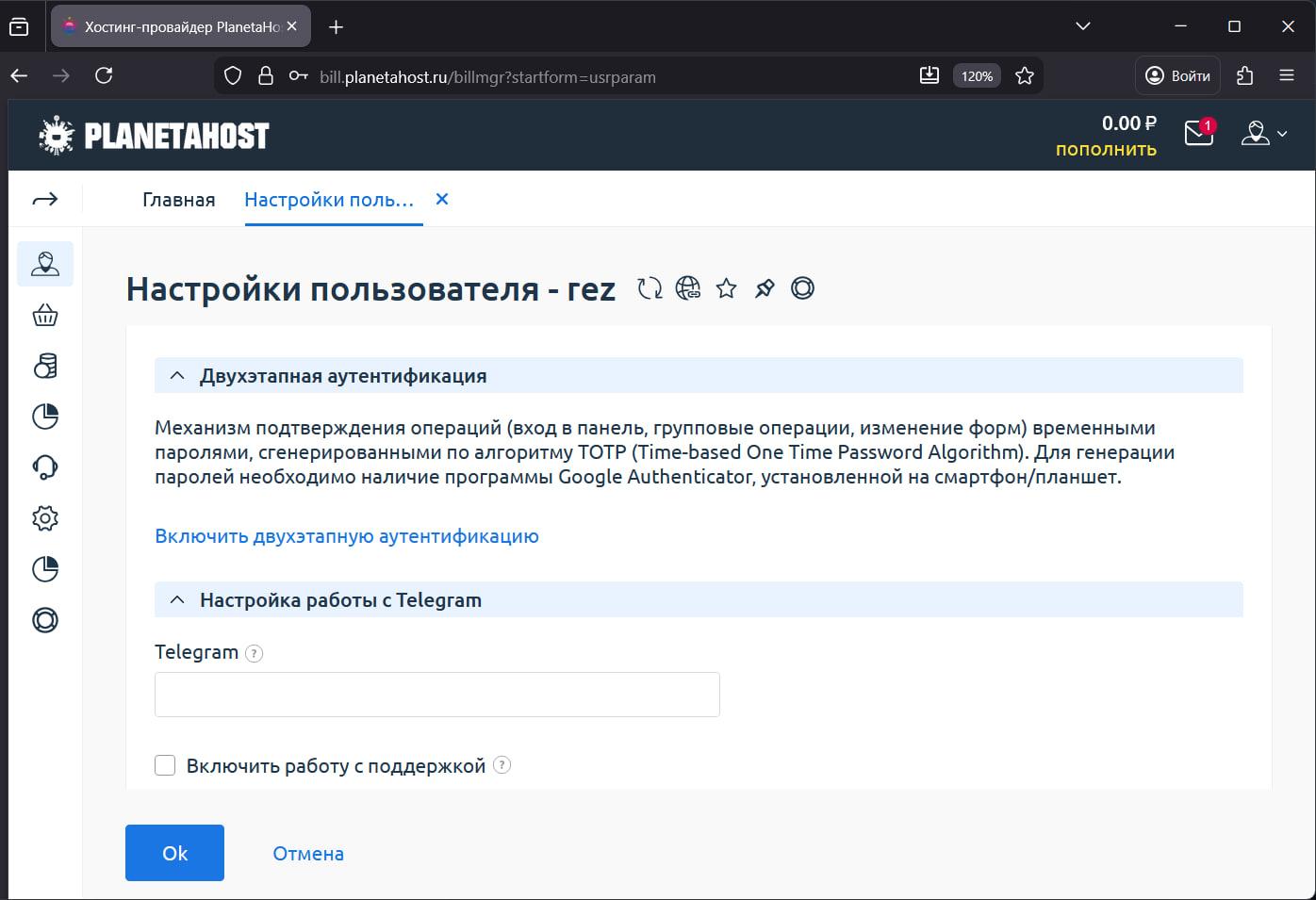
Task: Expand the account menu chevron in the header
Action: pyautogui.click(x=1282, y=134)
